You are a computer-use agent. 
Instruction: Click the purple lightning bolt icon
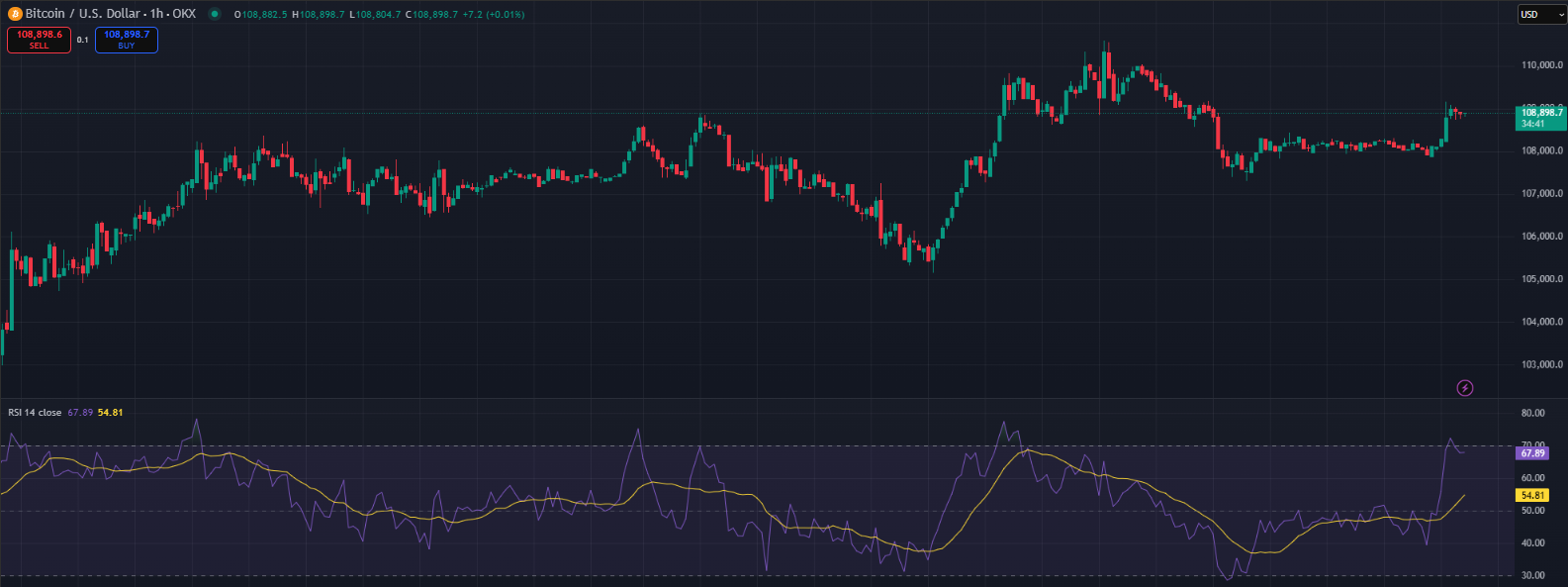tap(1465, 388)
